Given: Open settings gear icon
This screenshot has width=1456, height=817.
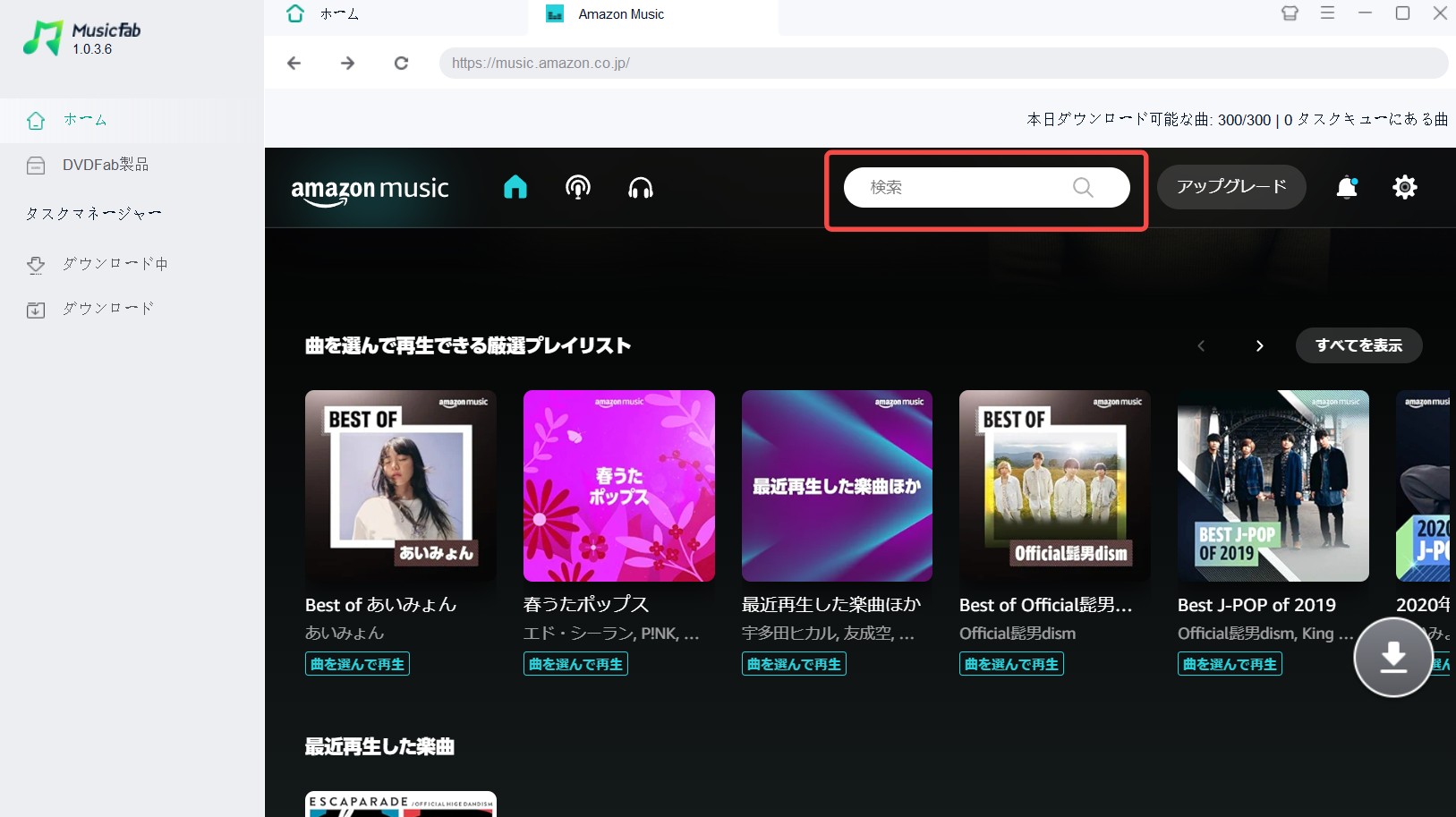Looking at the screenshot, I should (x=1405, y=187).
